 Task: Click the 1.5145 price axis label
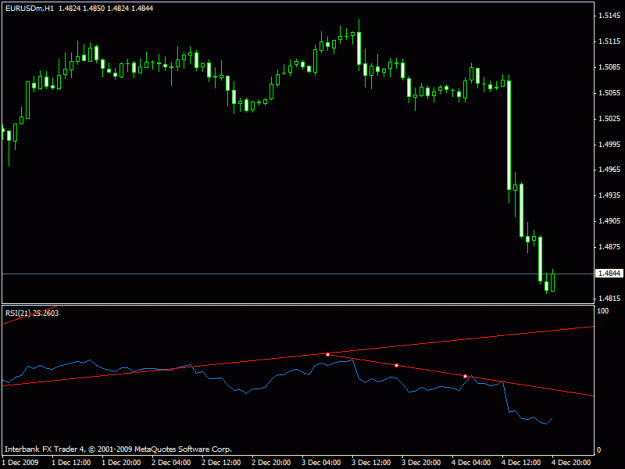pyautogui.click(x=609, y=16)
